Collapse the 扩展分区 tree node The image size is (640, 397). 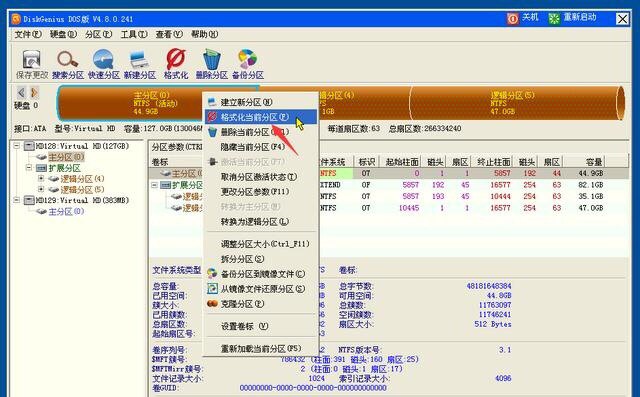29,168
